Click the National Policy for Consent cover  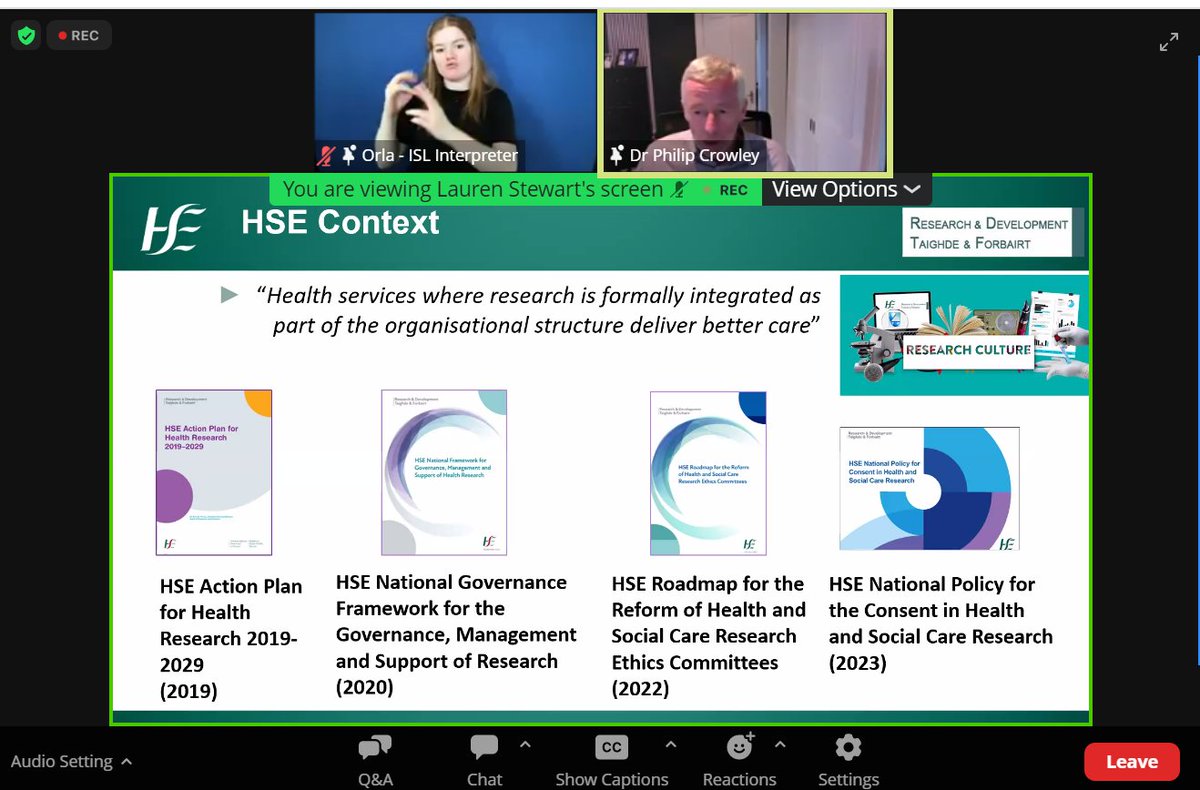pos(929,488)
